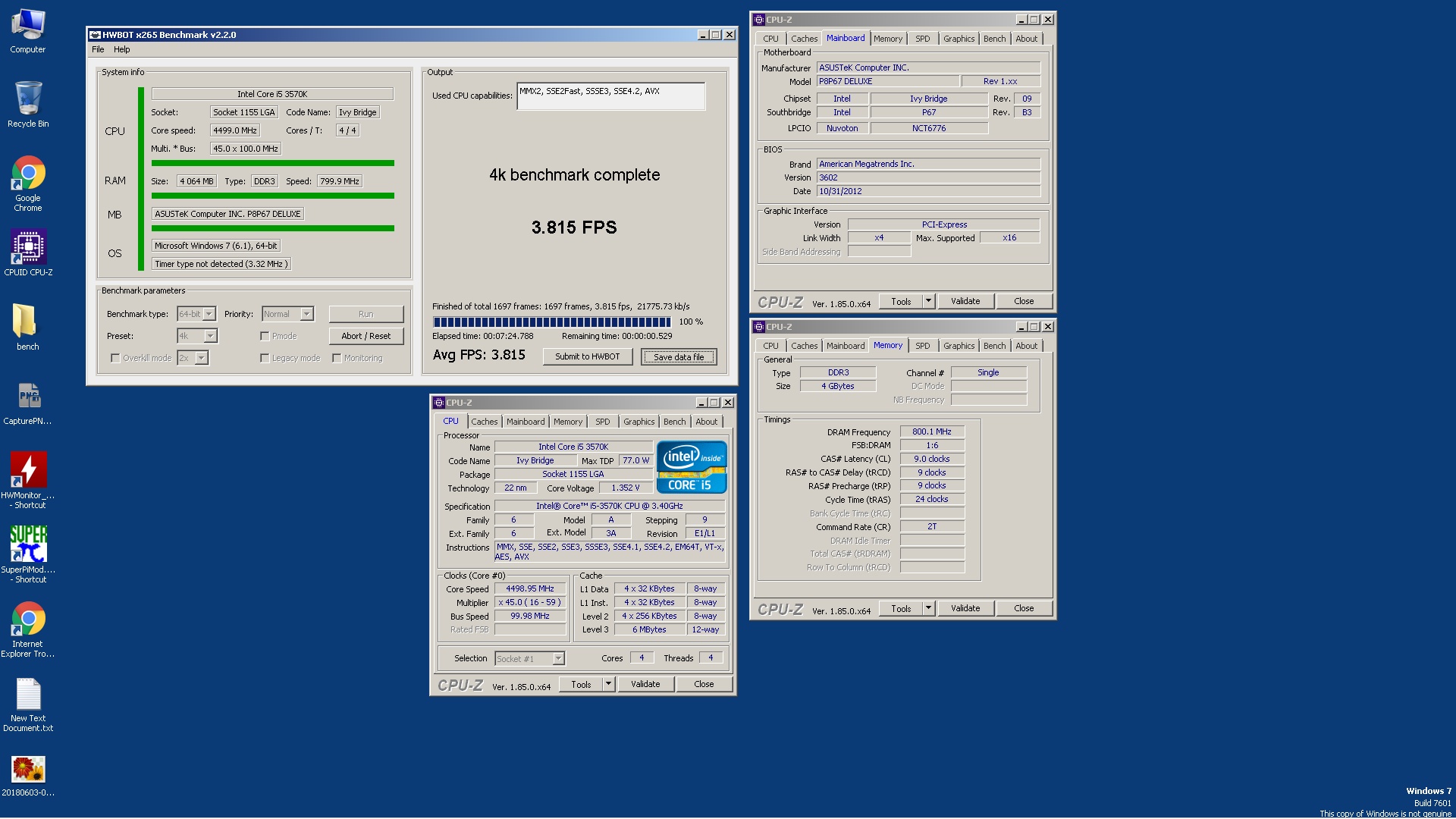Switch to Caches tab in CPU window
Viewport: 1456px width, 819px height.
(484, 422)
